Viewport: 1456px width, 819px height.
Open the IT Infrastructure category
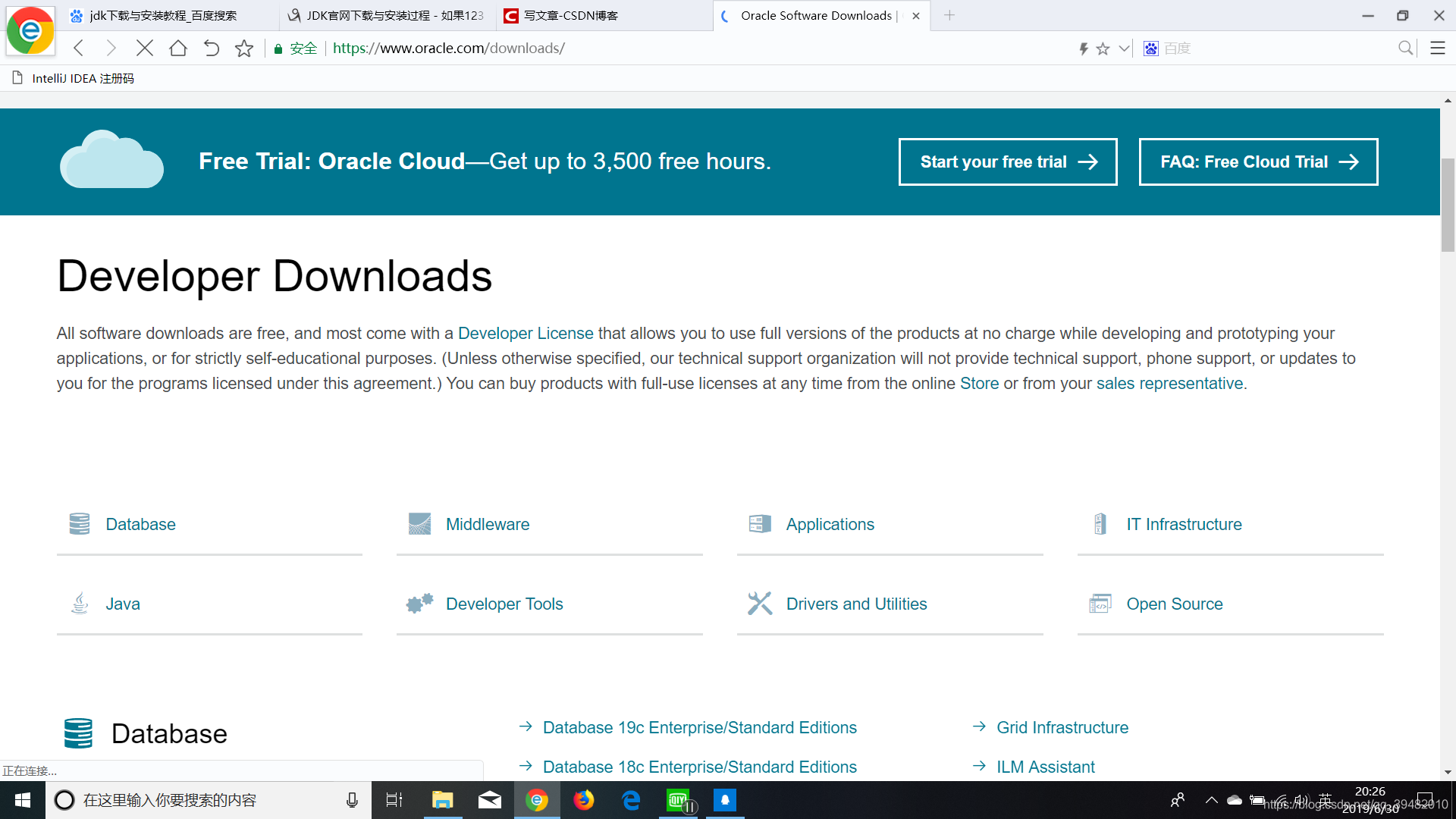[1184, 524]
